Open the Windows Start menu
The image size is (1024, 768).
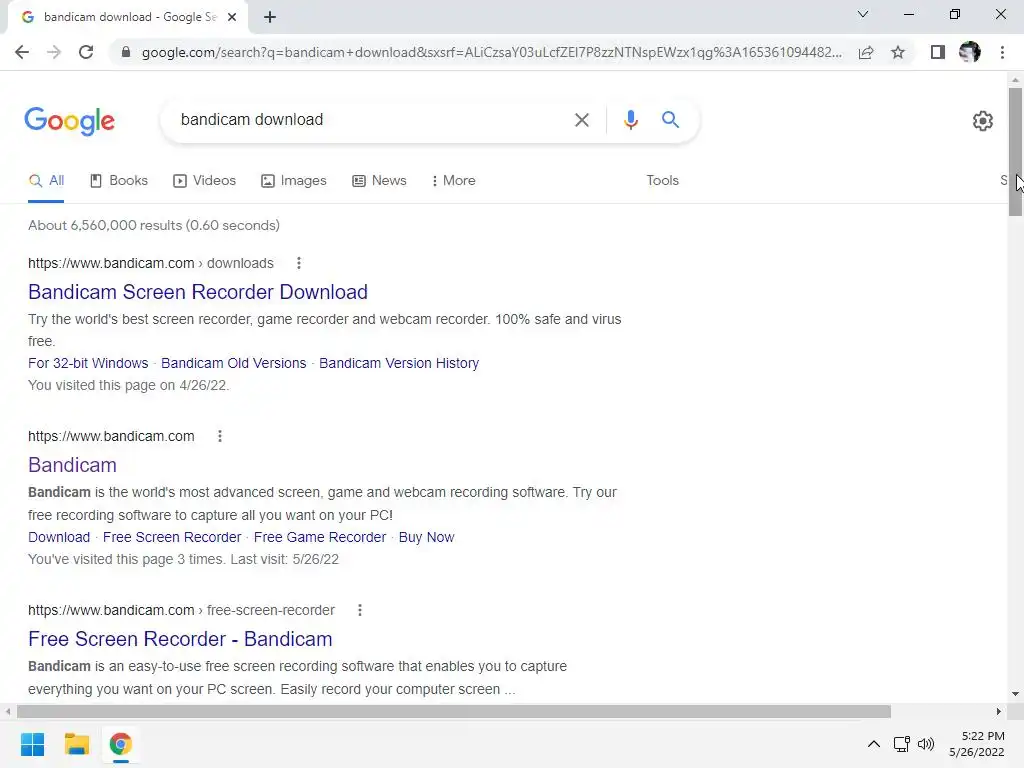point(33,744)
